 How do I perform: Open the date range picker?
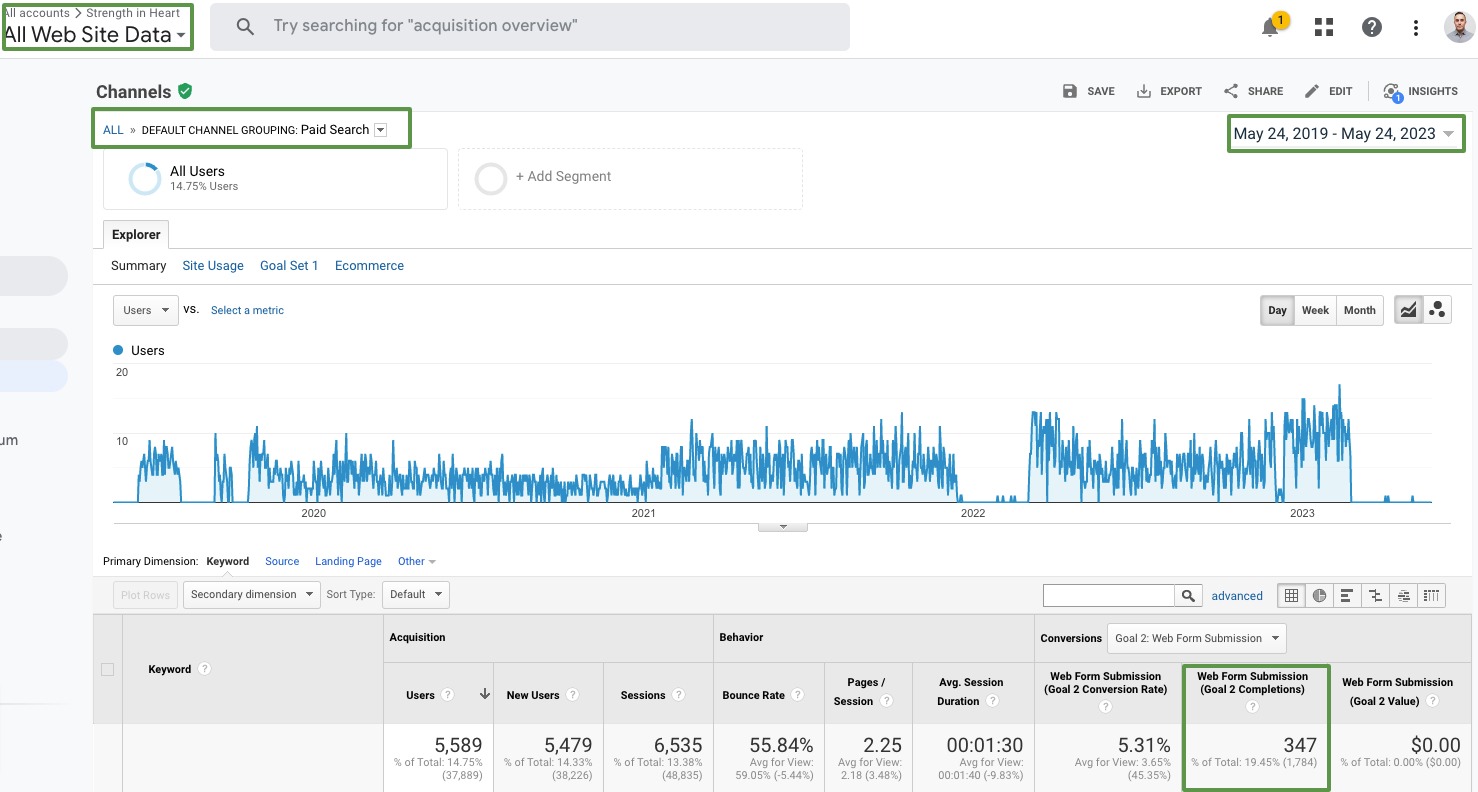(1345, 133)
